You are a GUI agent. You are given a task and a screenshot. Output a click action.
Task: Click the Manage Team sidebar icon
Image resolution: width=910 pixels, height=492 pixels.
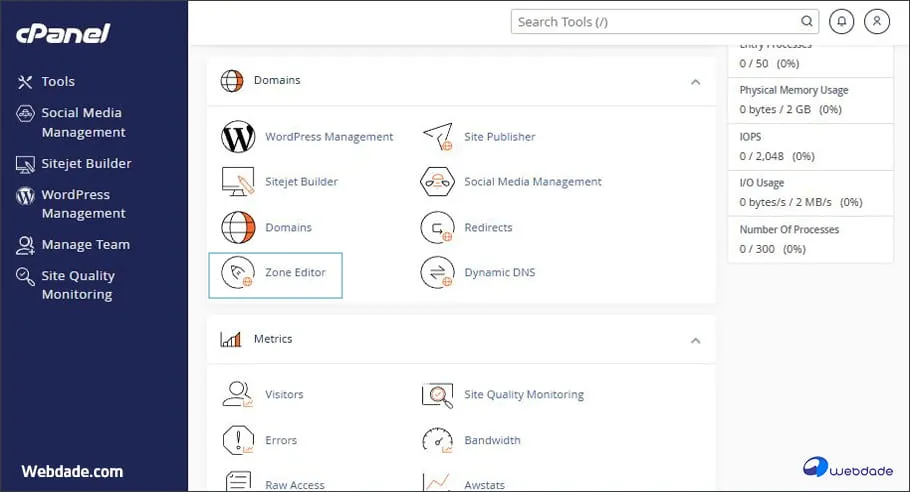pyautogui.click(x=25, y=245)
